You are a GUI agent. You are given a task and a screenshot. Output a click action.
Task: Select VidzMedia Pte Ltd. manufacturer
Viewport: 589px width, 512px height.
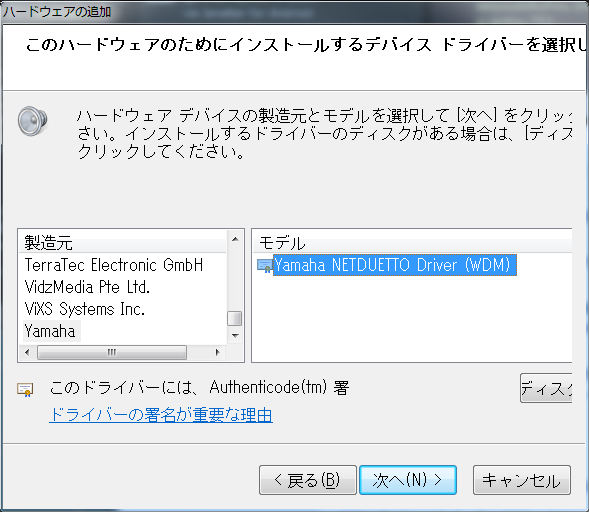click(87, 287)
